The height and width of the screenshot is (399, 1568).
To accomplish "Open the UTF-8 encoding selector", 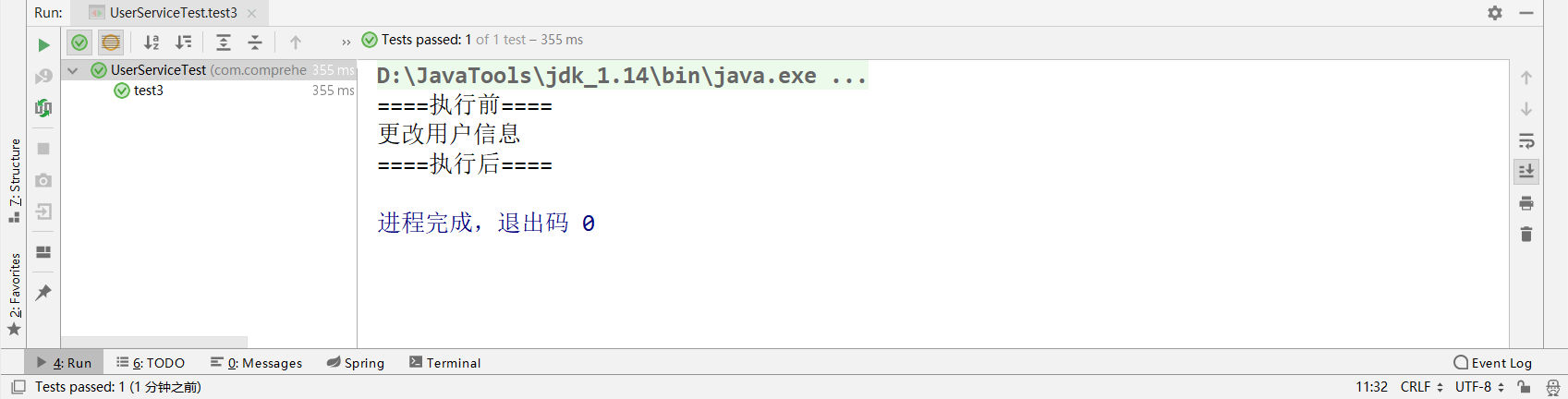I will coord(1479,387).
